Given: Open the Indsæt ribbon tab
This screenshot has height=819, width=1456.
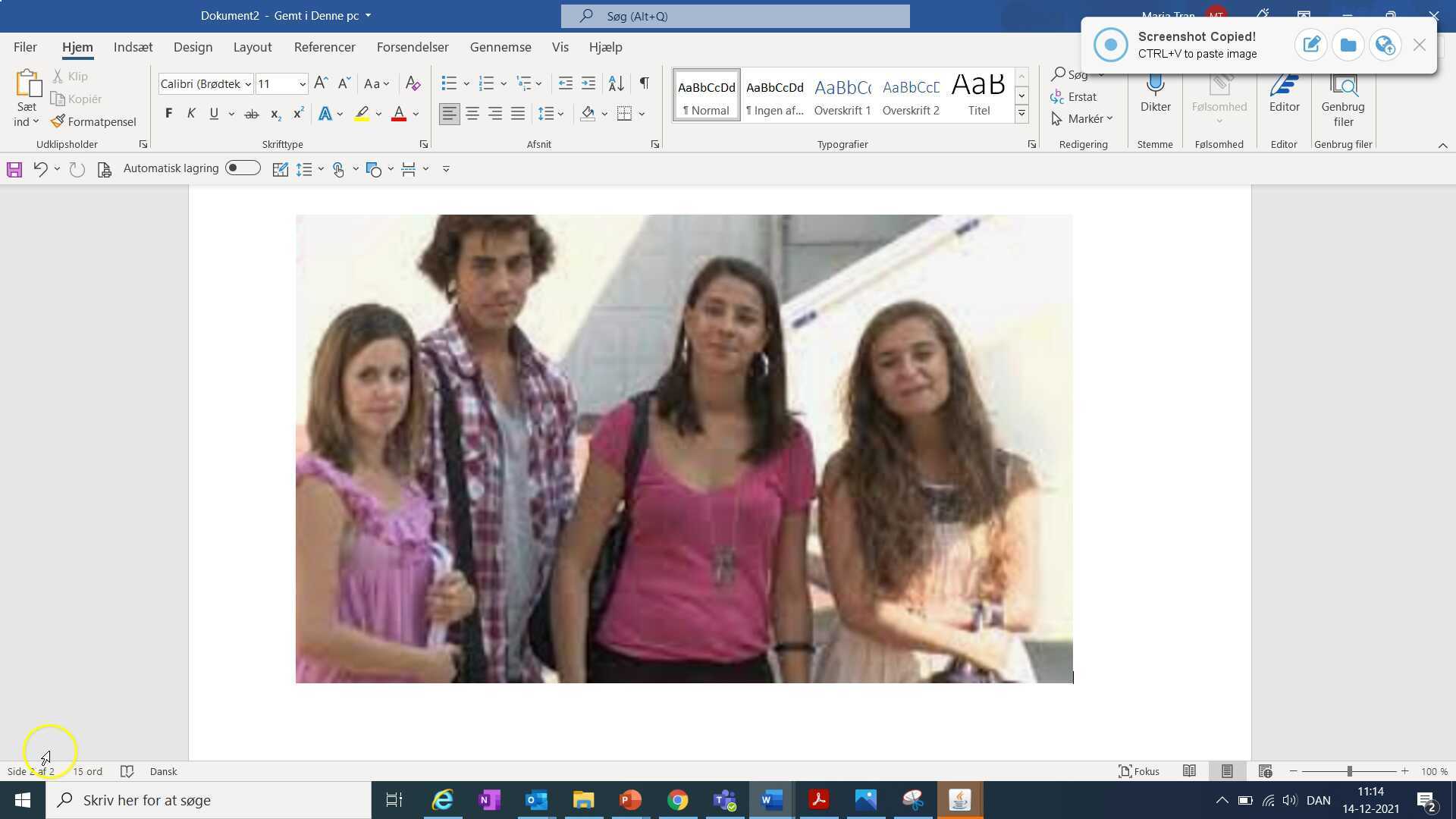Looking at the screenshot, I should 133,47.
